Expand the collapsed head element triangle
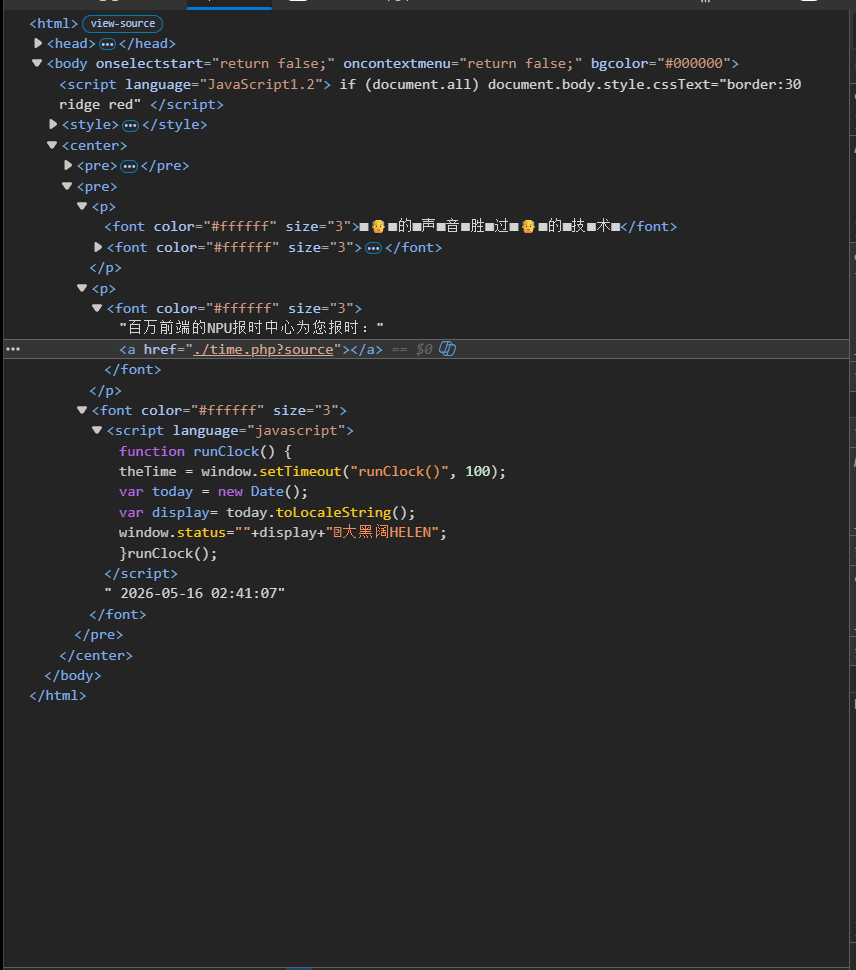856x970 pixels. pyautogui.click(x=38, y=43)
